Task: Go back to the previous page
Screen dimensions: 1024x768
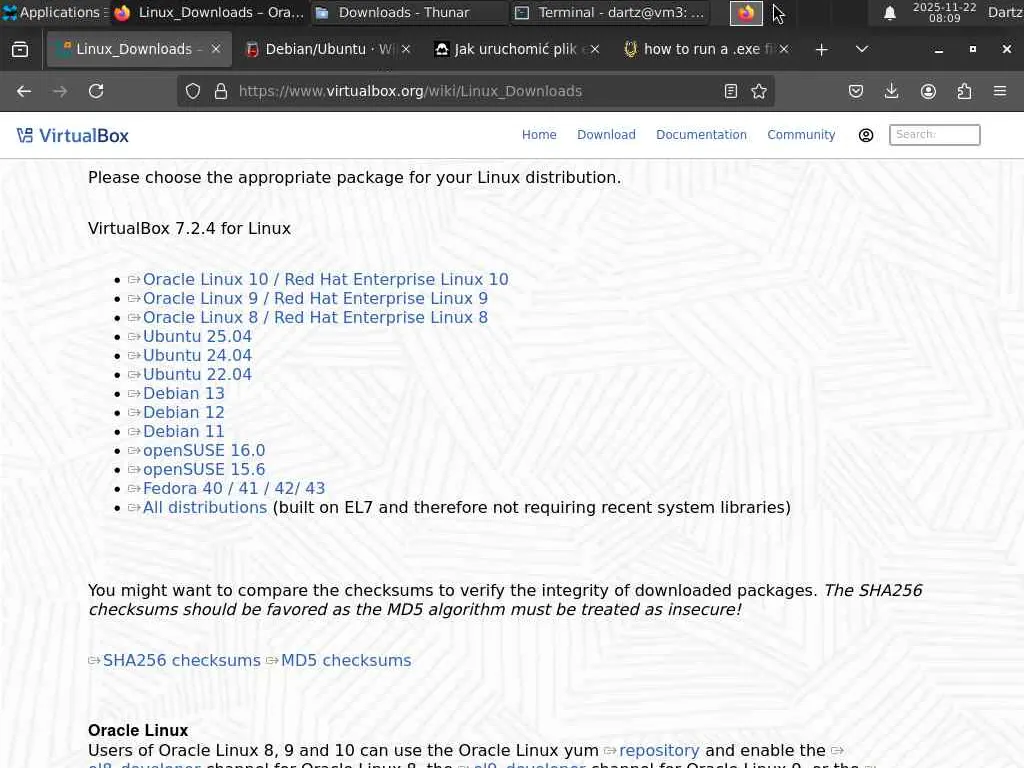Action: tap(24, 91)
